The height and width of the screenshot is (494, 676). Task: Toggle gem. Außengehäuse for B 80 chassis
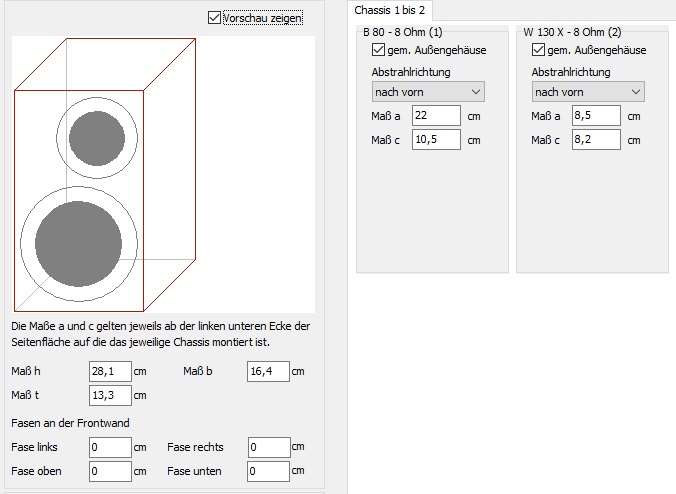click(x=378, y=50)
